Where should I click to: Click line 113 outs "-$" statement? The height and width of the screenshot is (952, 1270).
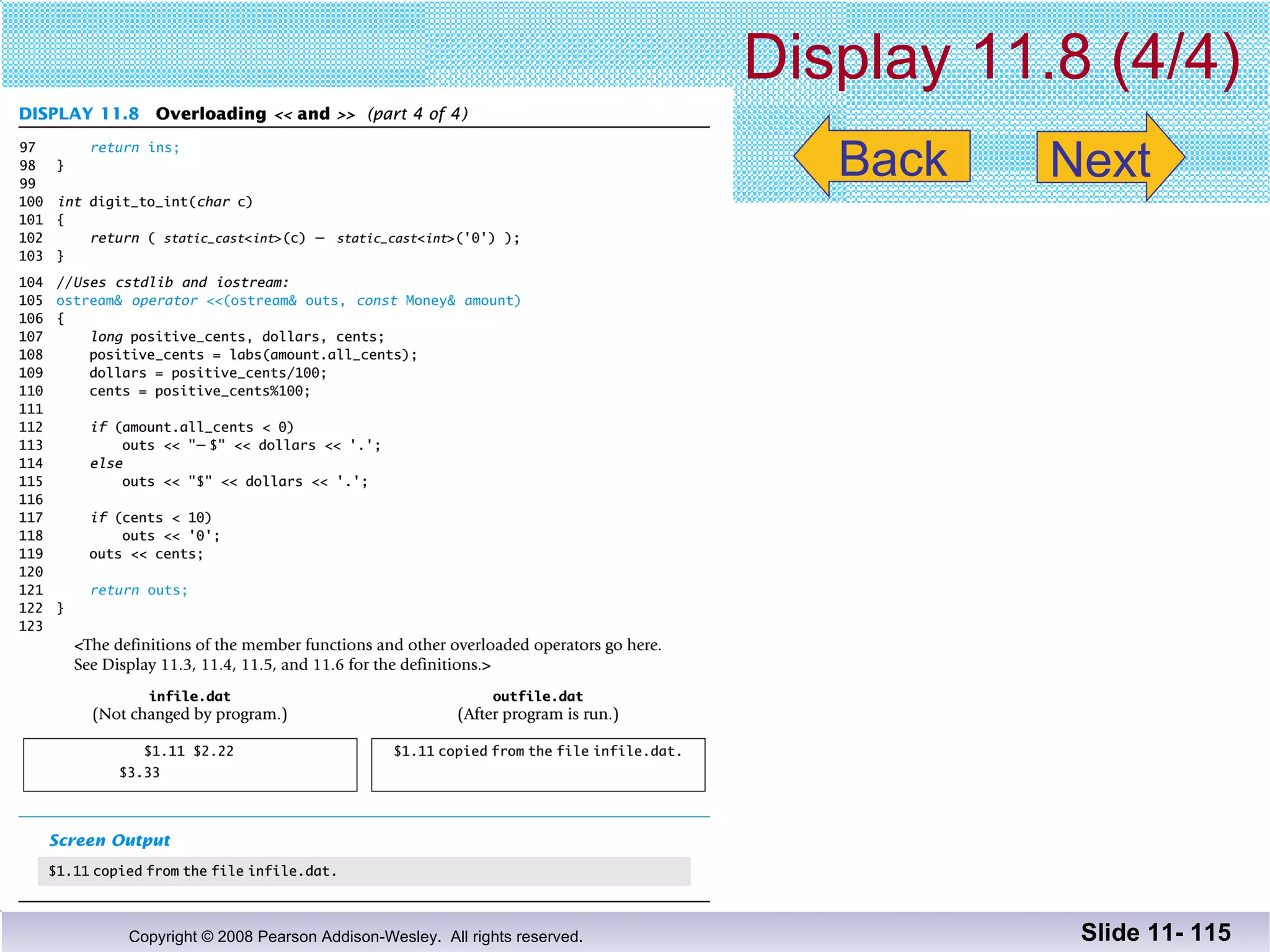[x=251, y=446]
